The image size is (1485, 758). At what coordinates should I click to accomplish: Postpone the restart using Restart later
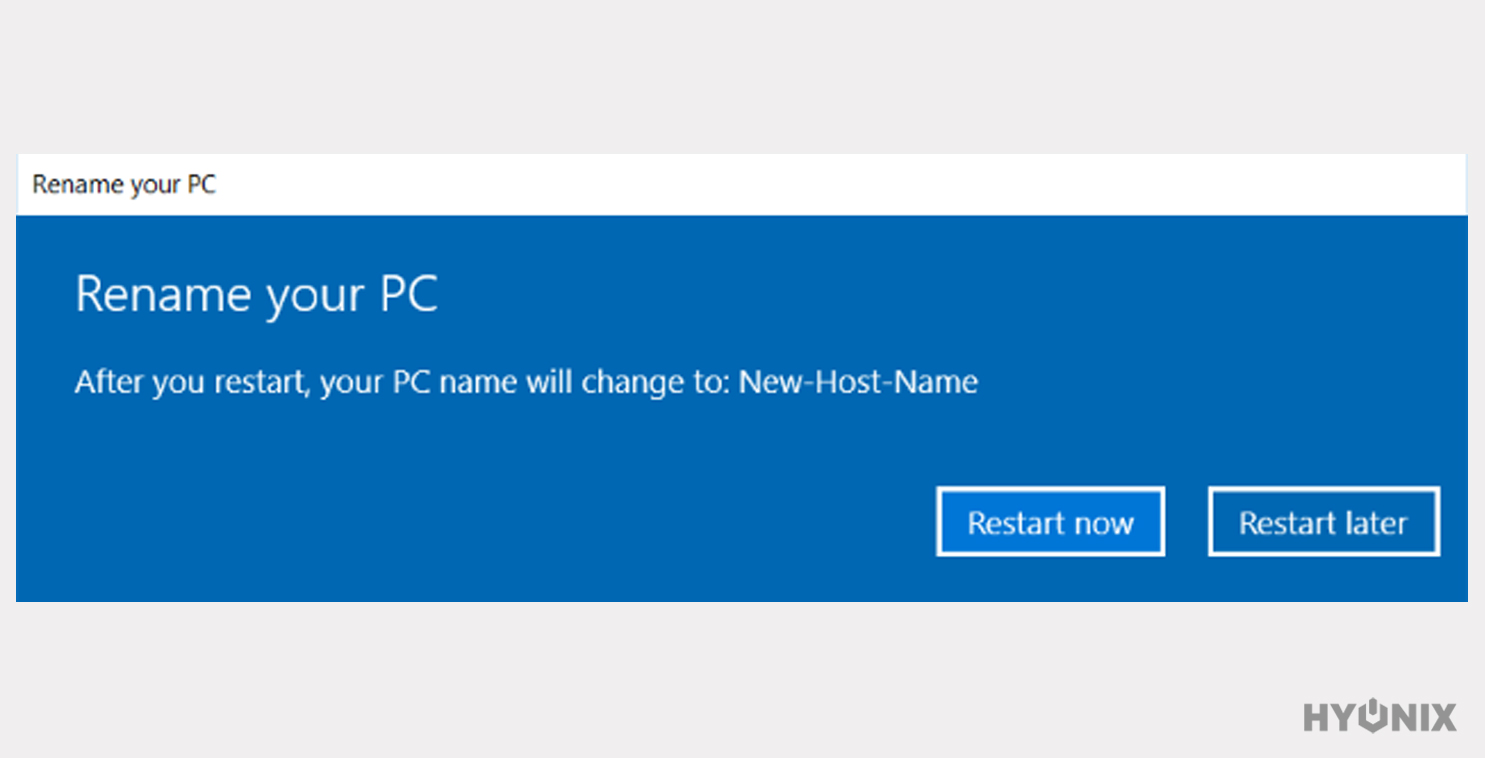coord(1323,521)
